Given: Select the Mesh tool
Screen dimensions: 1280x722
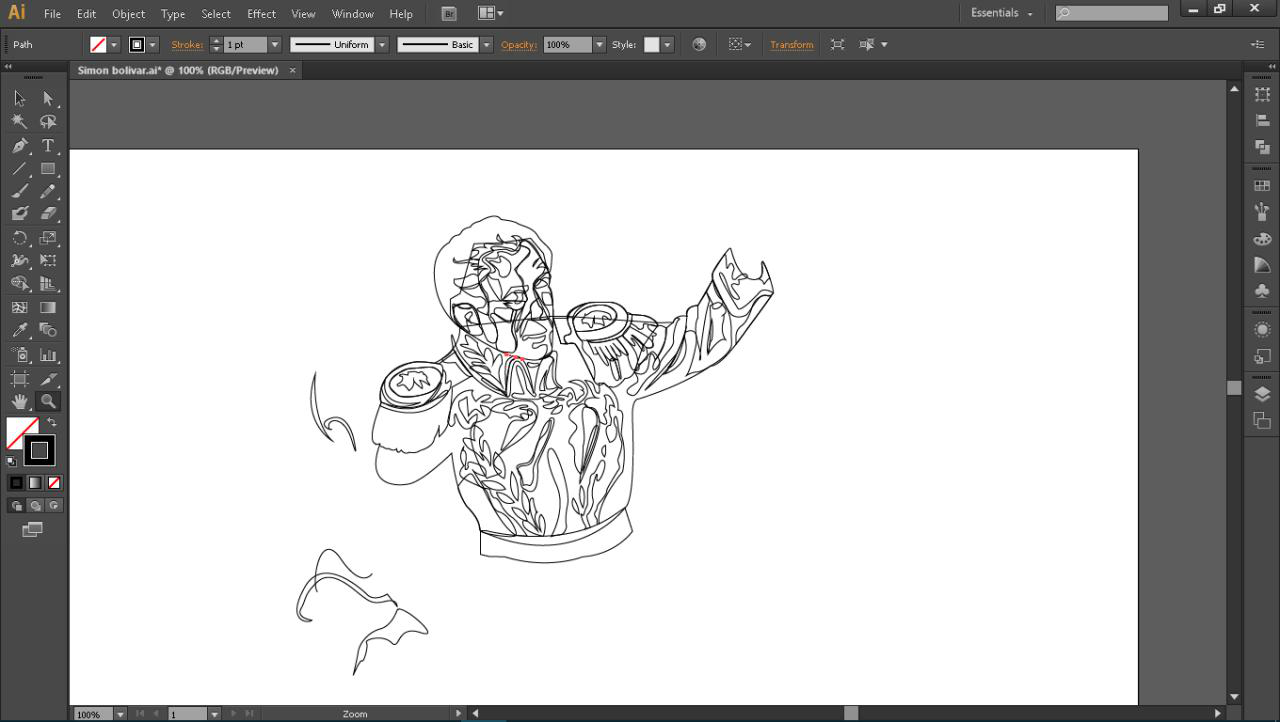Looking at the screenshot, I should click(x=19, y=308).
